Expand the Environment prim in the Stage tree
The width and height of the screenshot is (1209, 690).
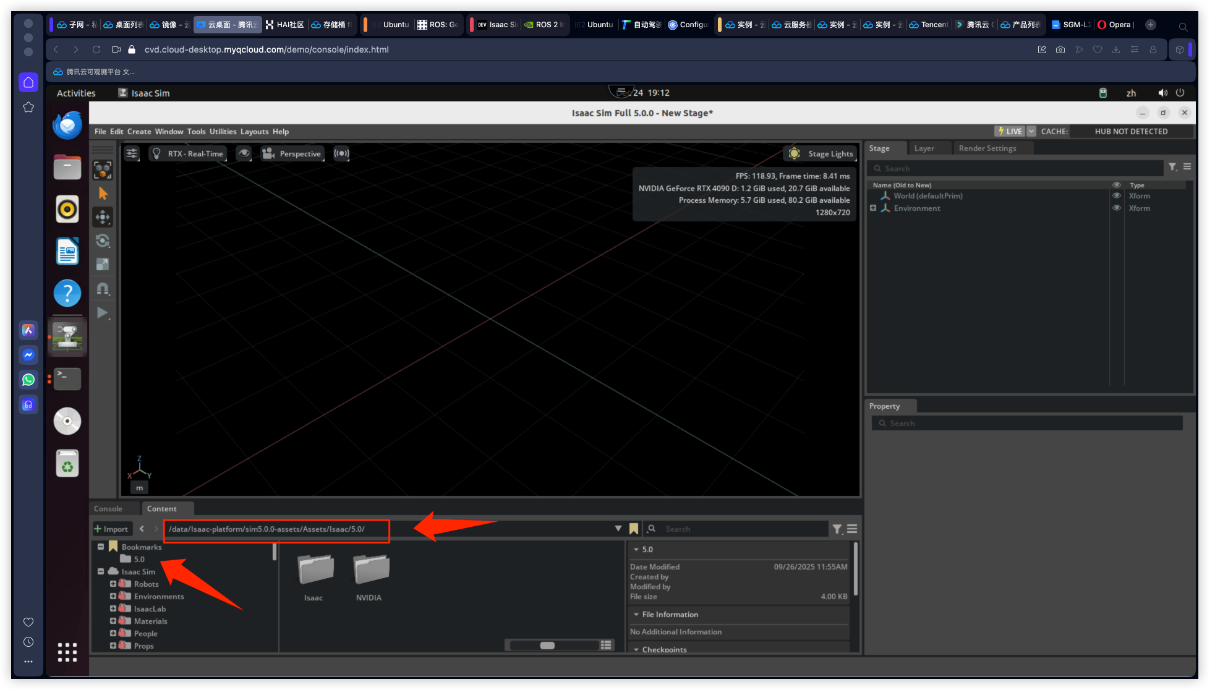pyautogui.click(x=873, y=208)
